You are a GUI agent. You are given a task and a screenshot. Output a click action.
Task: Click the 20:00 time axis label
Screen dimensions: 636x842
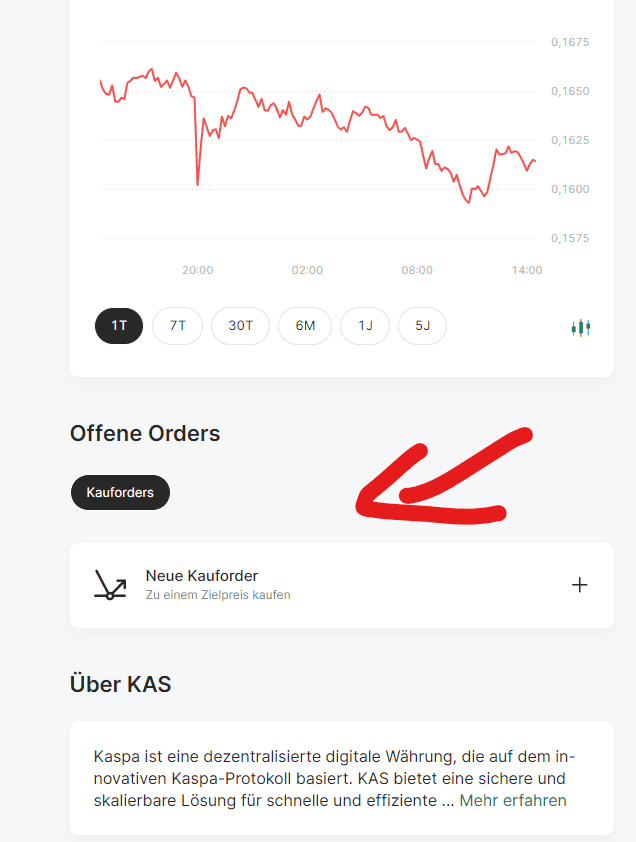tap(197, 270)
